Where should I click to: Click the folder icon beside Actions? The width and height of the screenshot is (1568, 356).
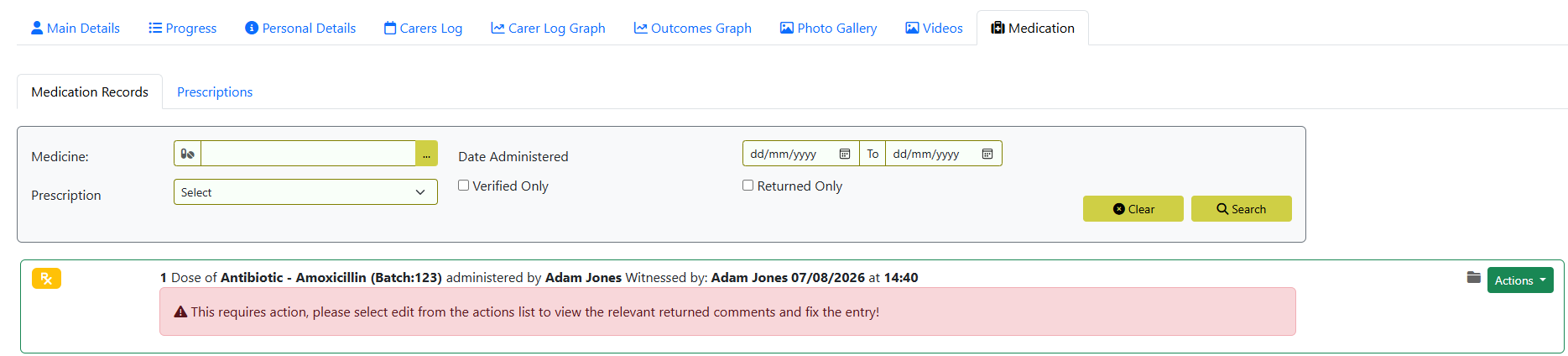(1473, 277)
